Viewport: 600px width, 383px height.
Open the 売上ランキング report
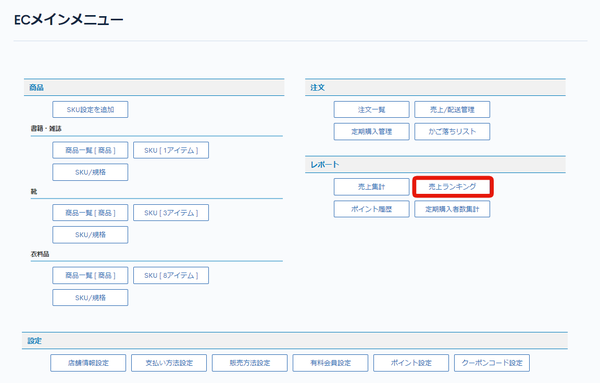point(452,187)
